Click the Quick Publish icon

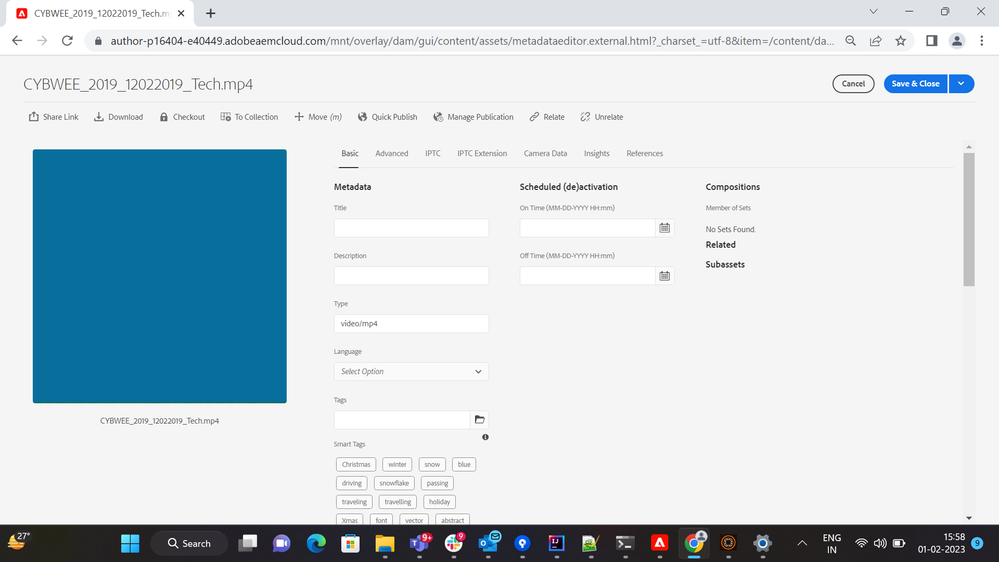362,117
